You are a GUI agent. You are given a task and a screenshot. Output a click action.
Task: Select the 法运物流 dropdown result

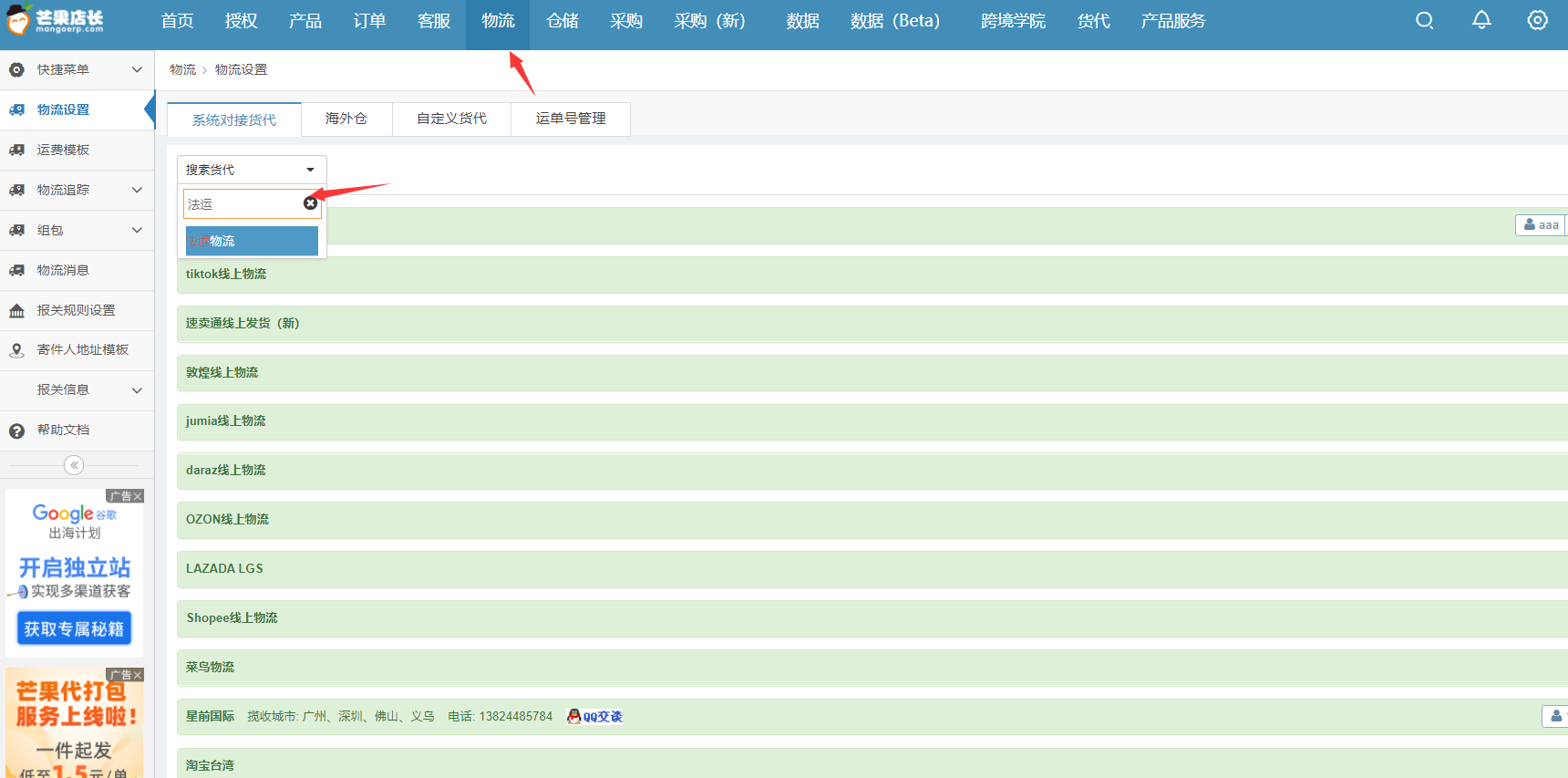pos(252,241)
